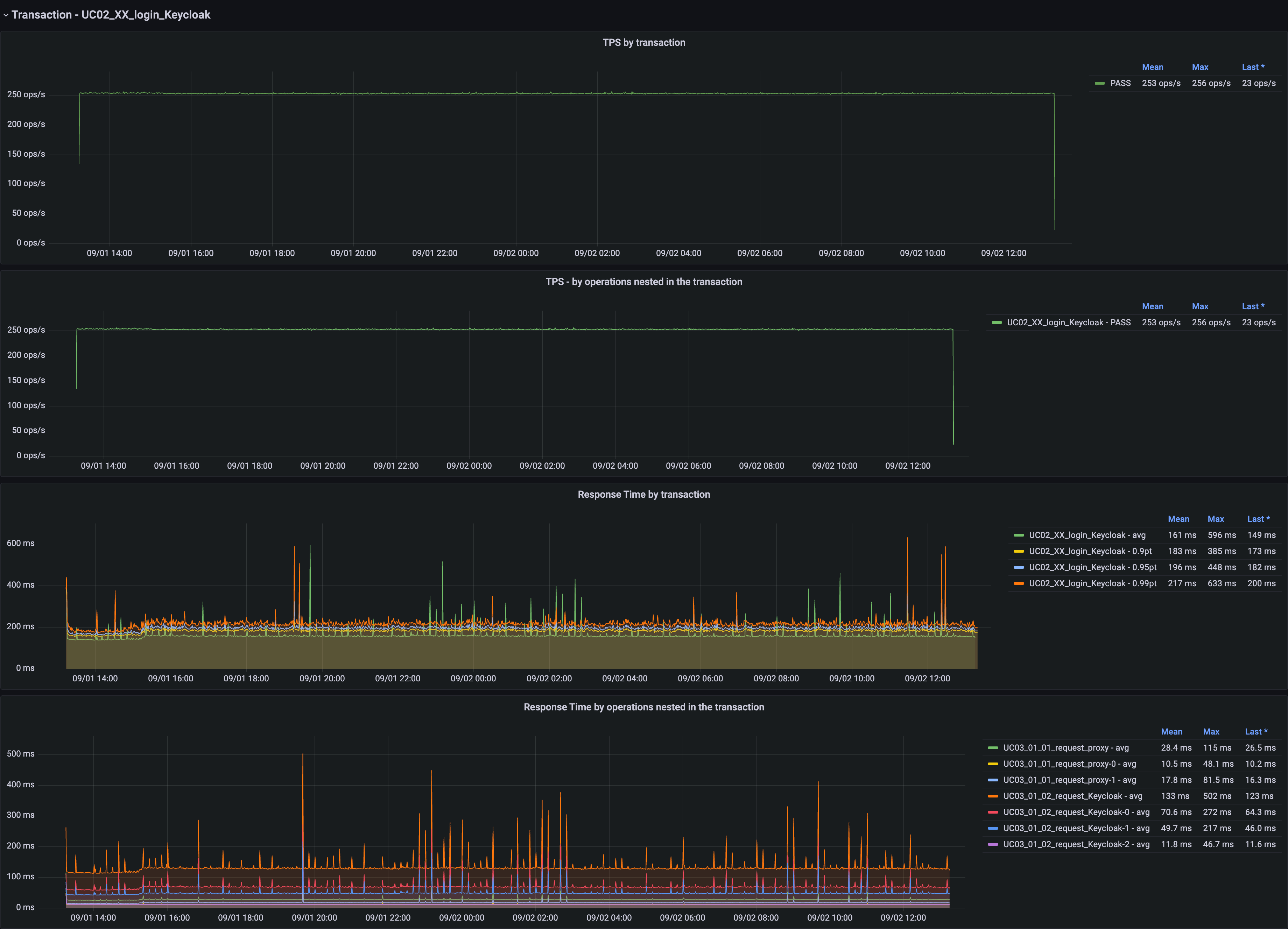
Task: Sort TPS by transaction legend by Mean
Action: (1152, 67)
